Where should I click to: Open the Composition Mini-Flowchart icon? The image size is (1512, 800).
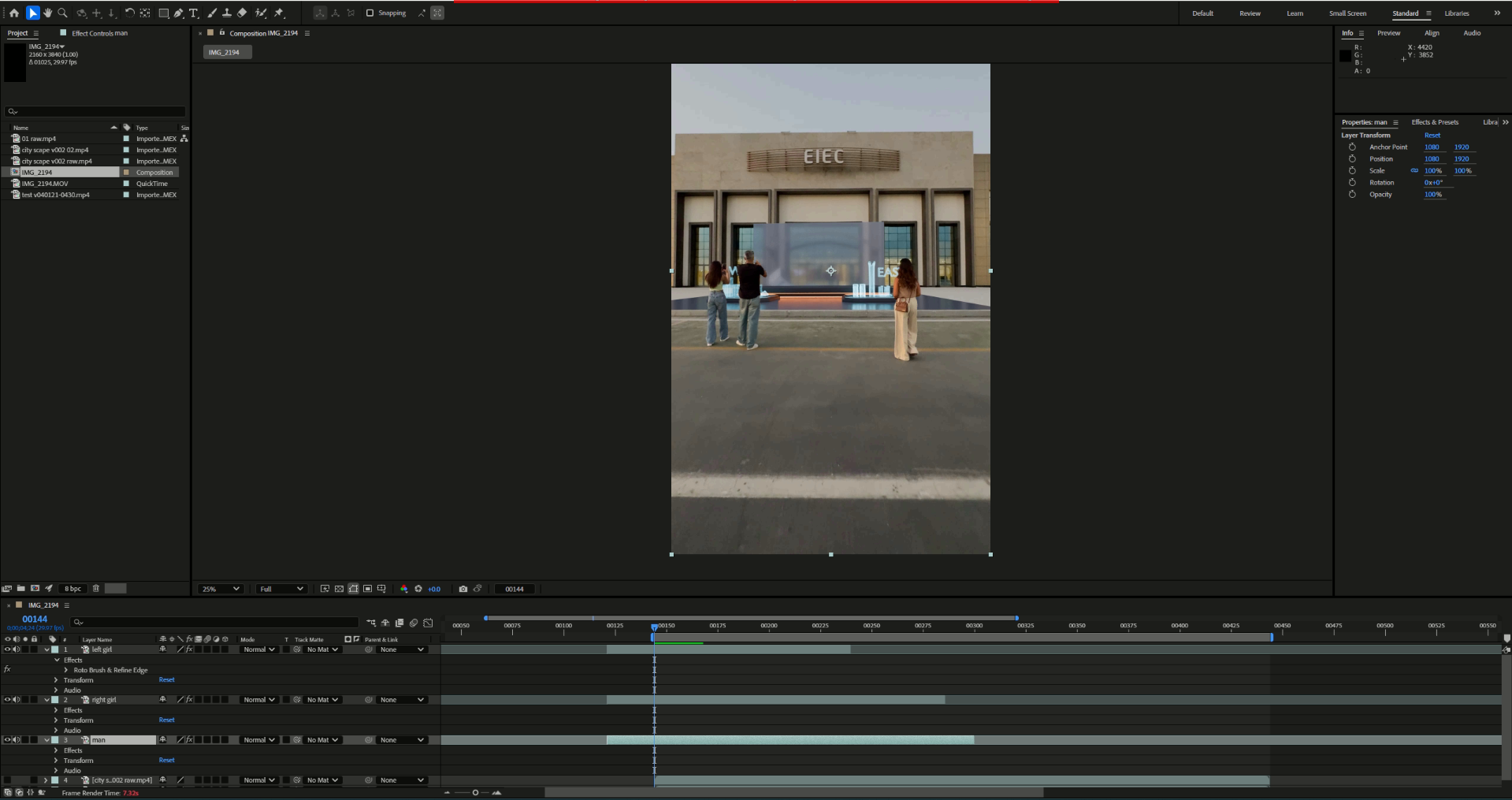371,623
